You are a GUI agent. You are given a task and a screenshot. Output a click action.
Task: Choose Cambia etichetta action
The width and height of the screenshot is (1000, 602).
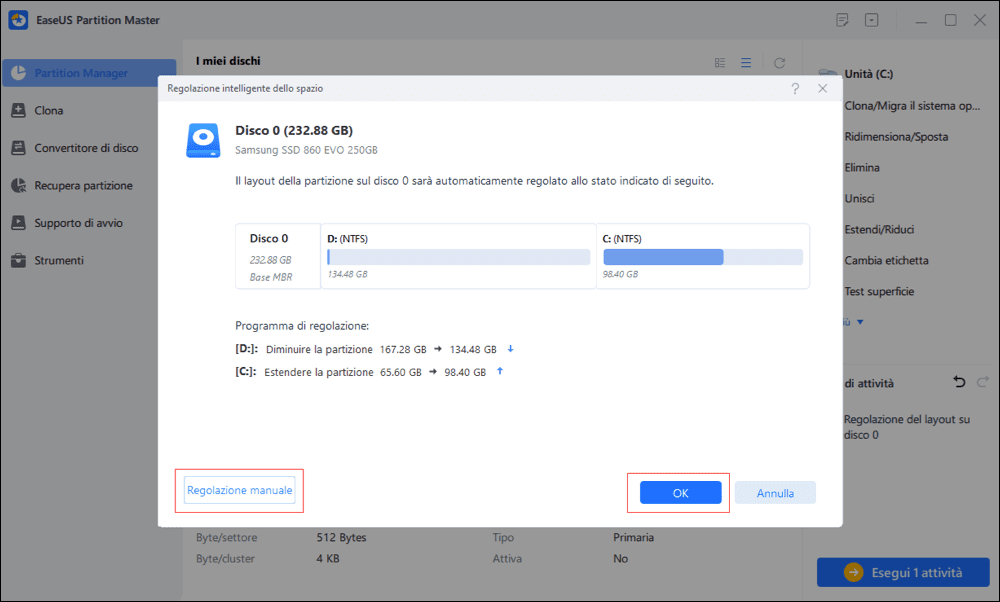(886, 260)
